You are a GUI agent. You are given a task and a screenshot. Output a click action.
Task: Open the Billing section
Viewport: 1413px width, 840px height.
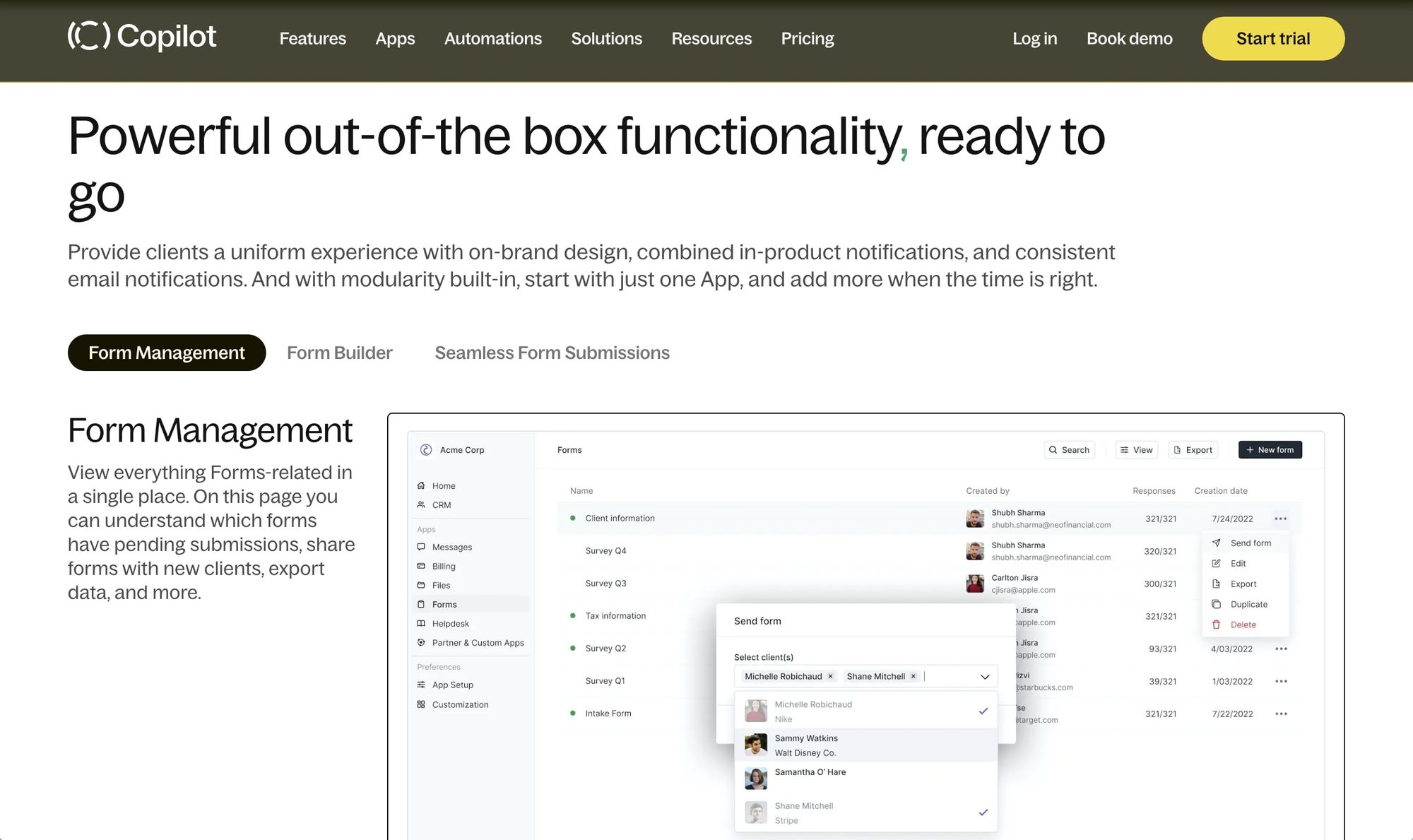click(x=444, y=566)
